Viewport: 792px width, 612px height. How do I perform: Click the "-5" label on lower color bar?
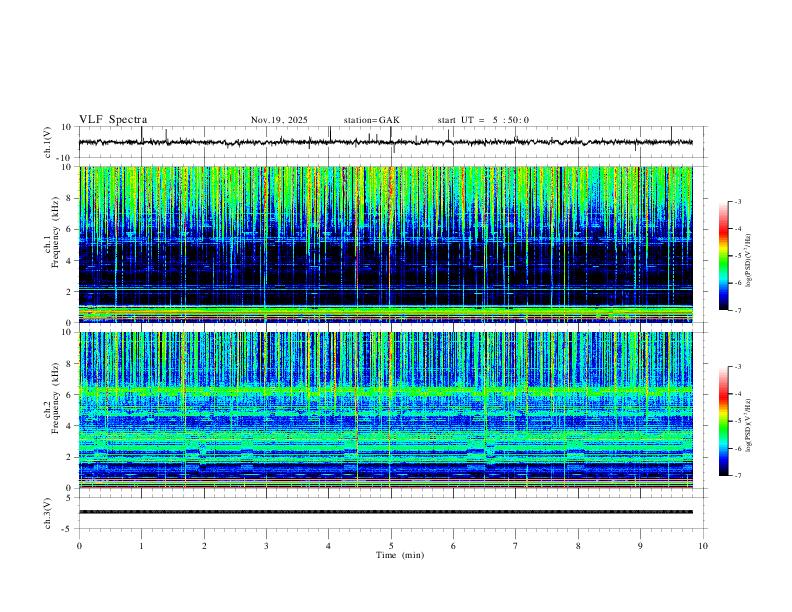tap(737, 421)
